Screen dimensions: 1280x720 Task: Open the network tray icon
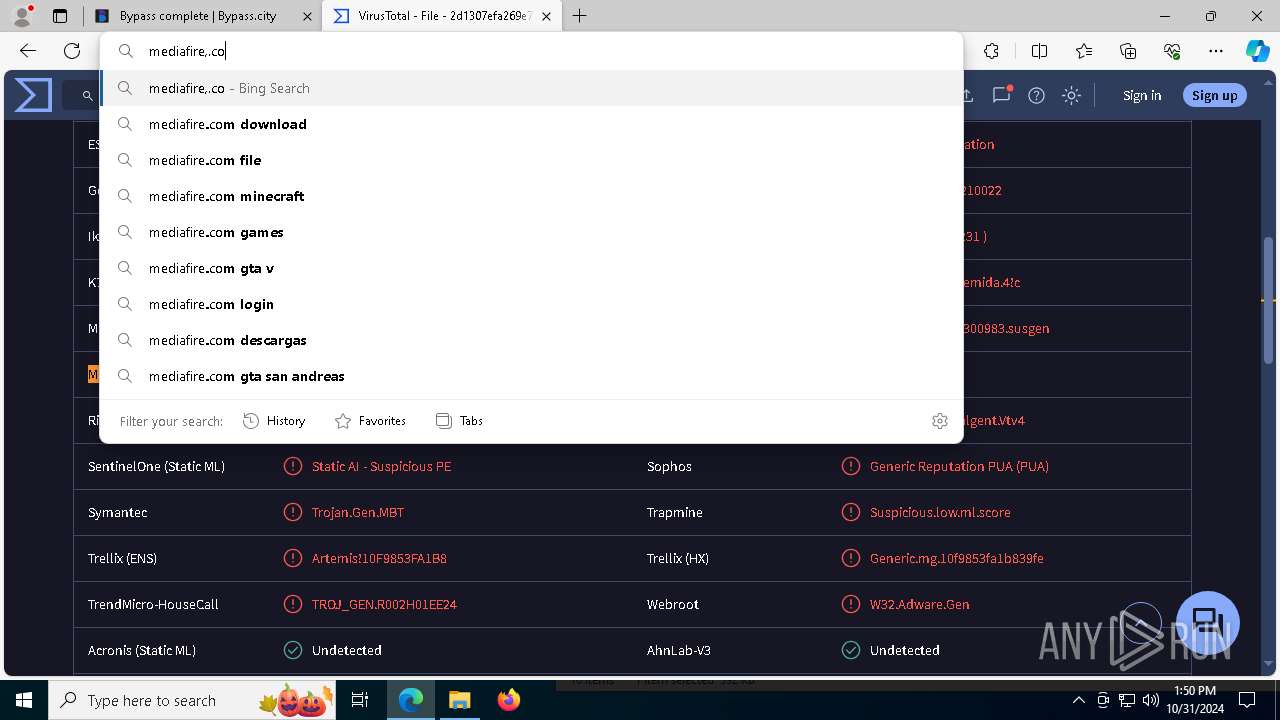[1127, 700]
